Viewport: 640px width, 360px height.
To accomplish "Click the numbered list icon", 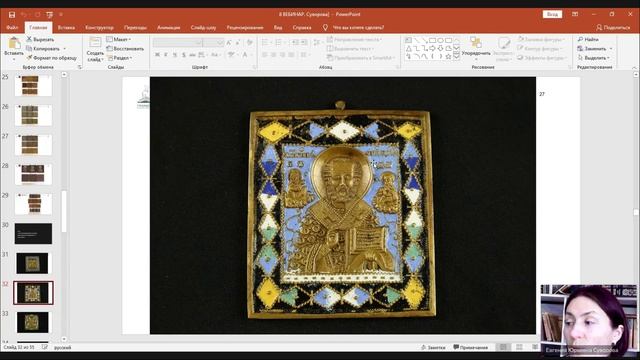I will coord(279,42).
